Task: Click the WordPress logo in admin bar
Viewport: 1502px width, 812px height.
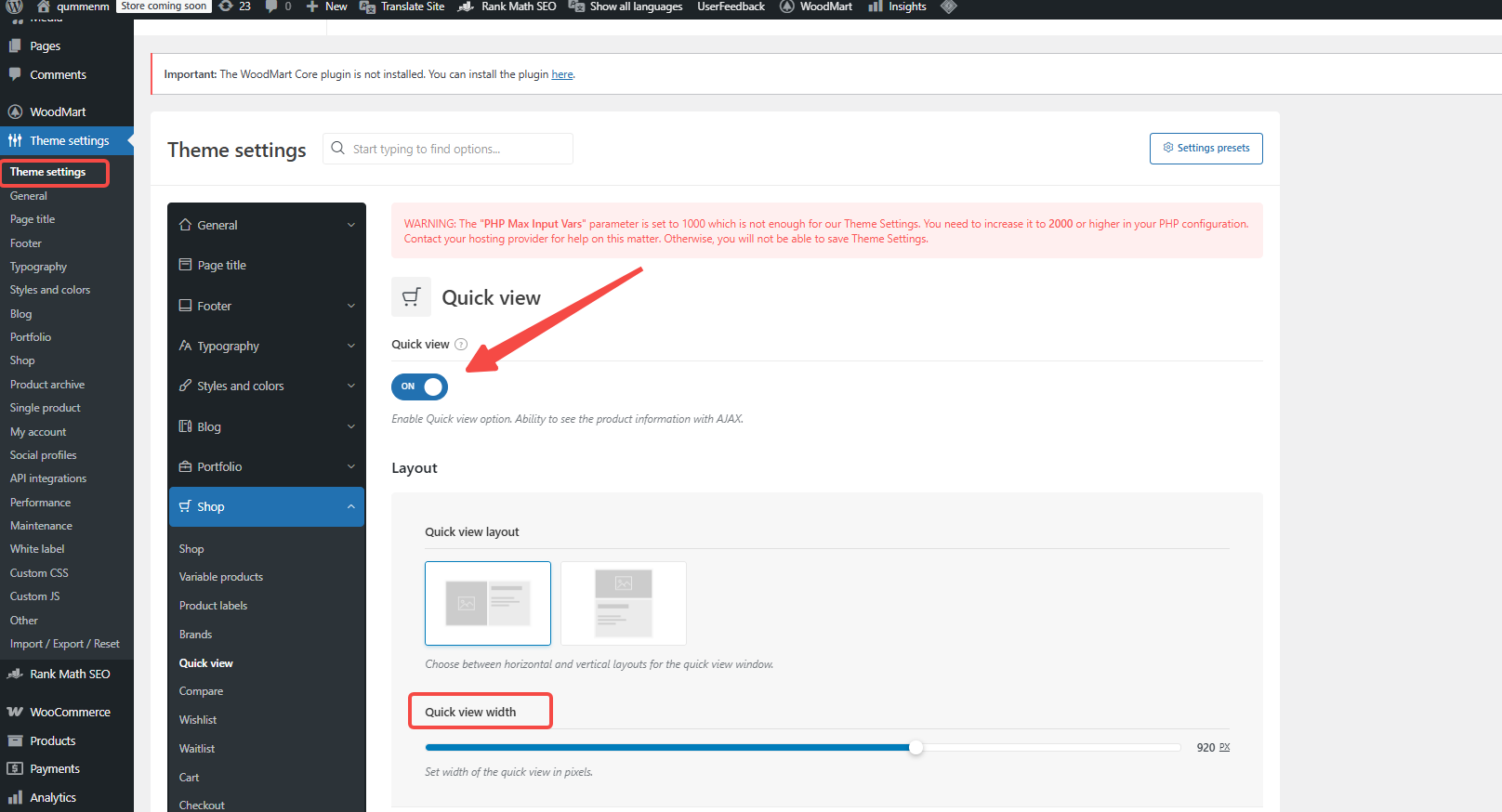Action: click(x=15, y=7)
